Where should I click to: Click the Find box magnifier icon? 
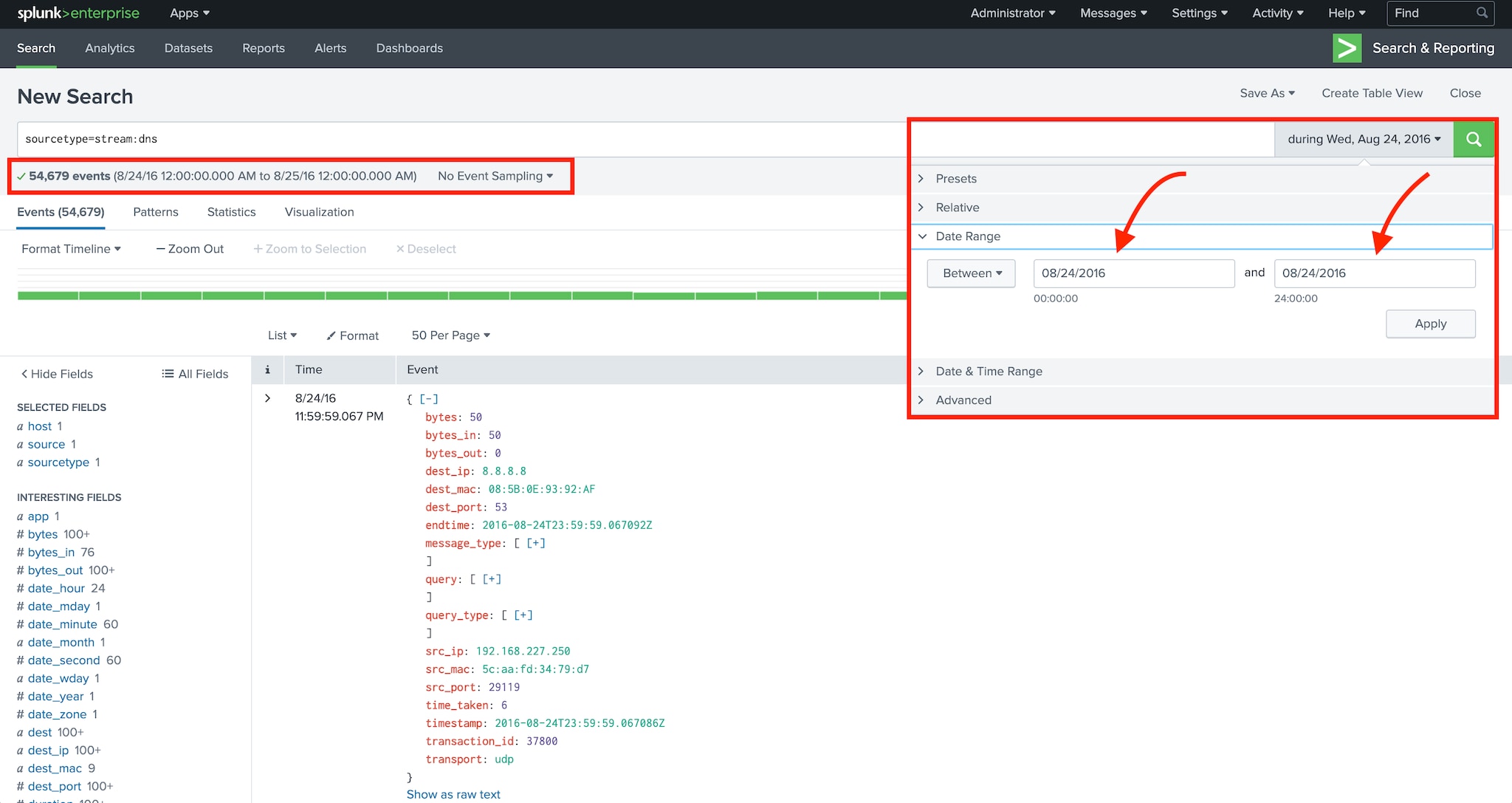[x=1482, y=13]
